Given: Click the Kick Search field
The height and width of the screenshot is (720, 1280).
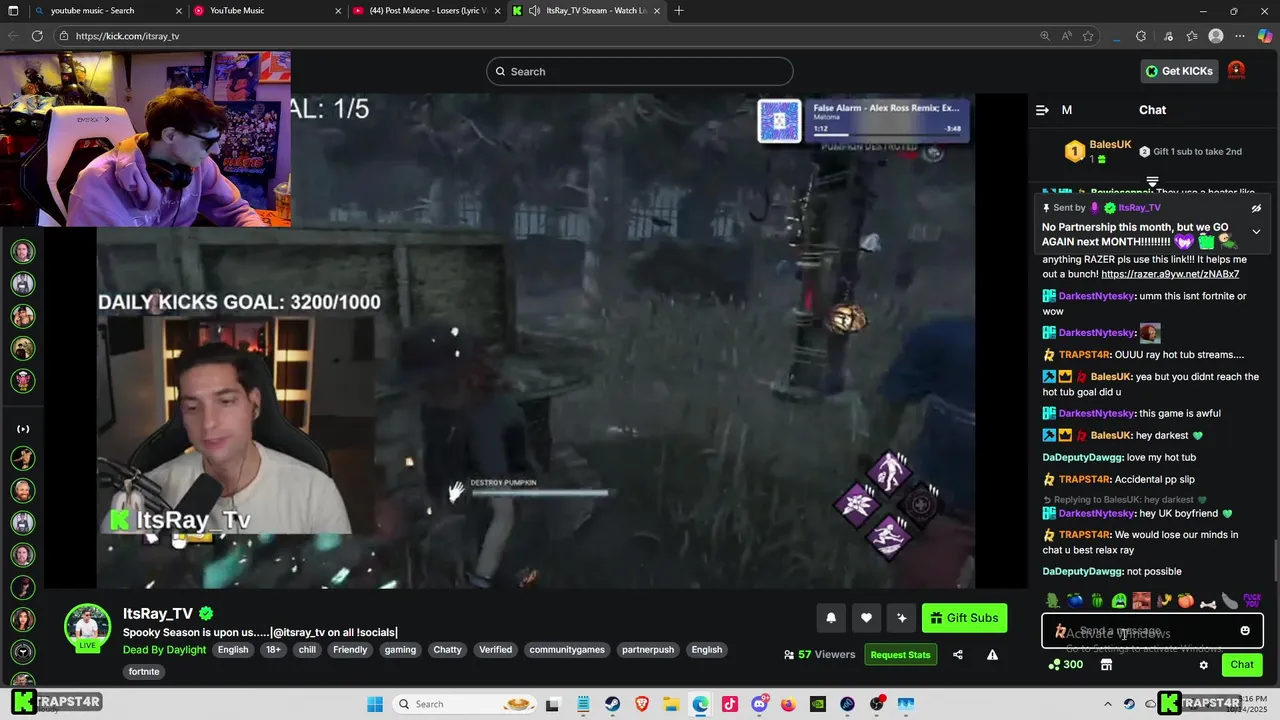Looking at the screenshot, I should (640, 71).
